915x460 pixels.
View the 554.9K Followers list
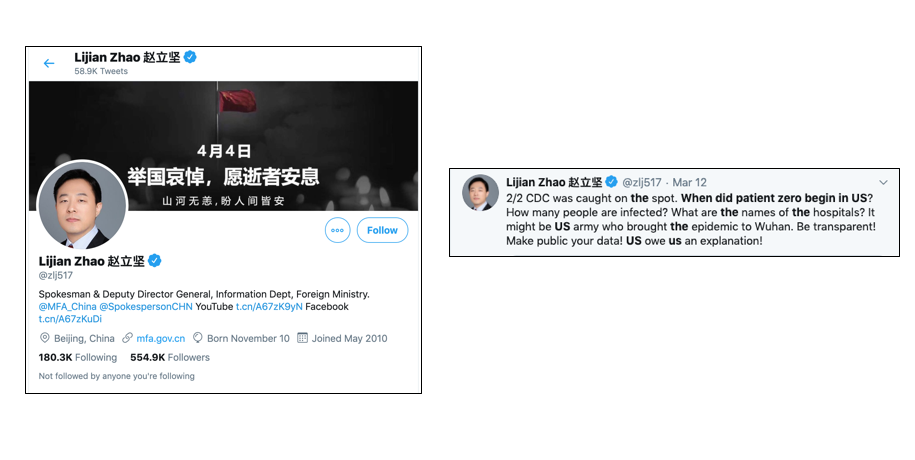pos(170,357)
